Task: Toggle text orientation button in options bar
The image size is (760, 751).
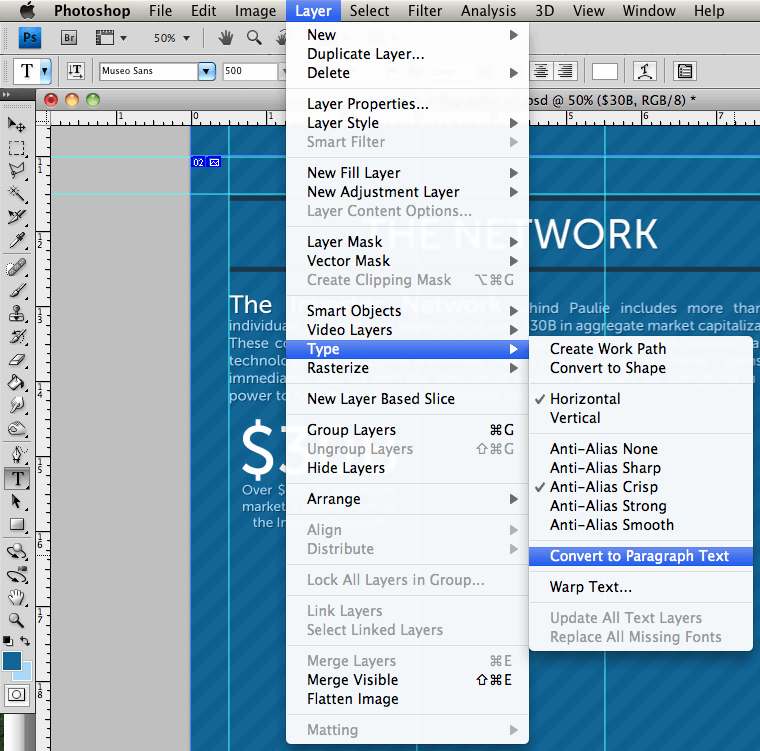Action: pos(76,71)
